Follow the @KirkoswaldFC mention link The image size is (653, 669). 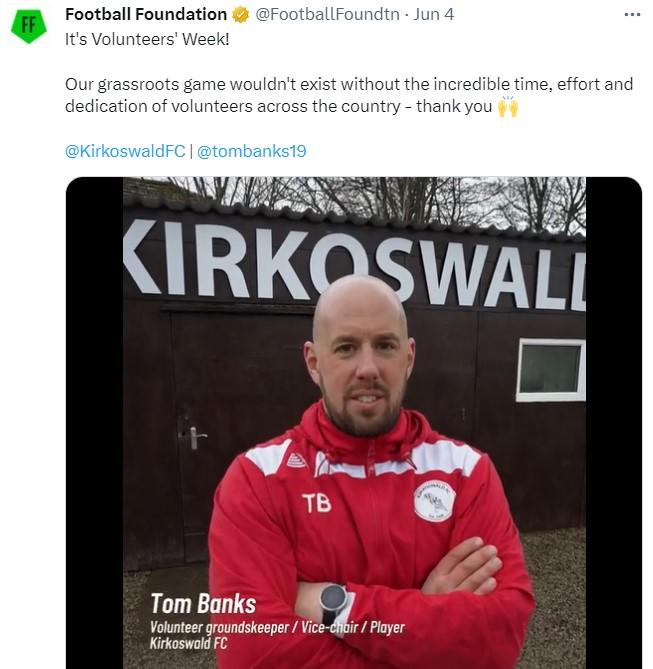(125, 151)
